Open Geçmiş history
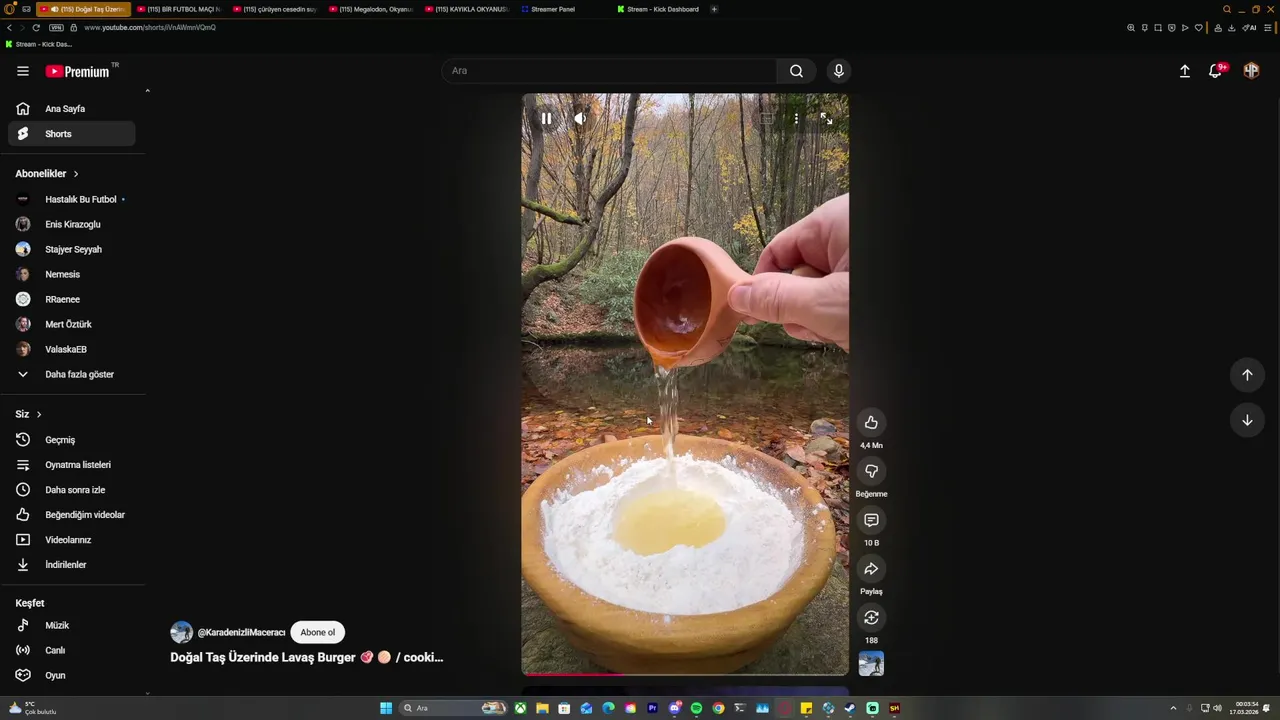The image size is (1280, 720). click(x=72, y=440)
